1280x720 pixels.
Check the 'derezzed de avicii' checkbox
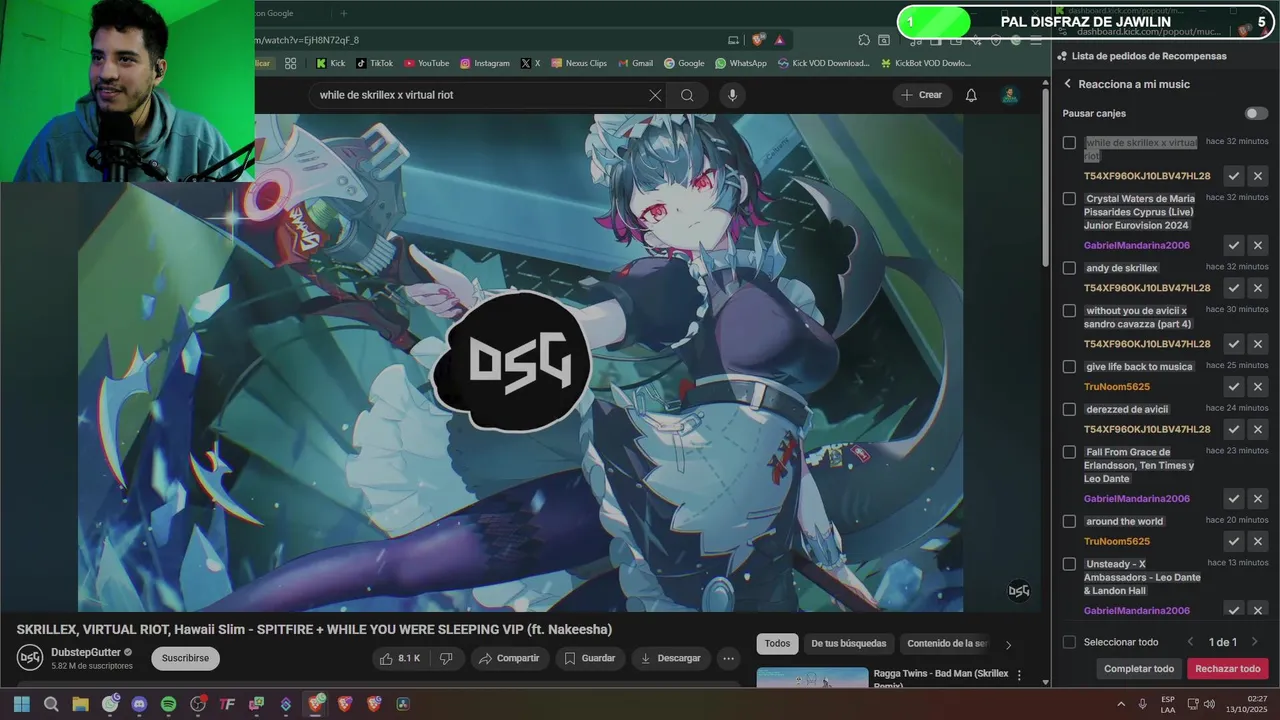pos(1069,409)
